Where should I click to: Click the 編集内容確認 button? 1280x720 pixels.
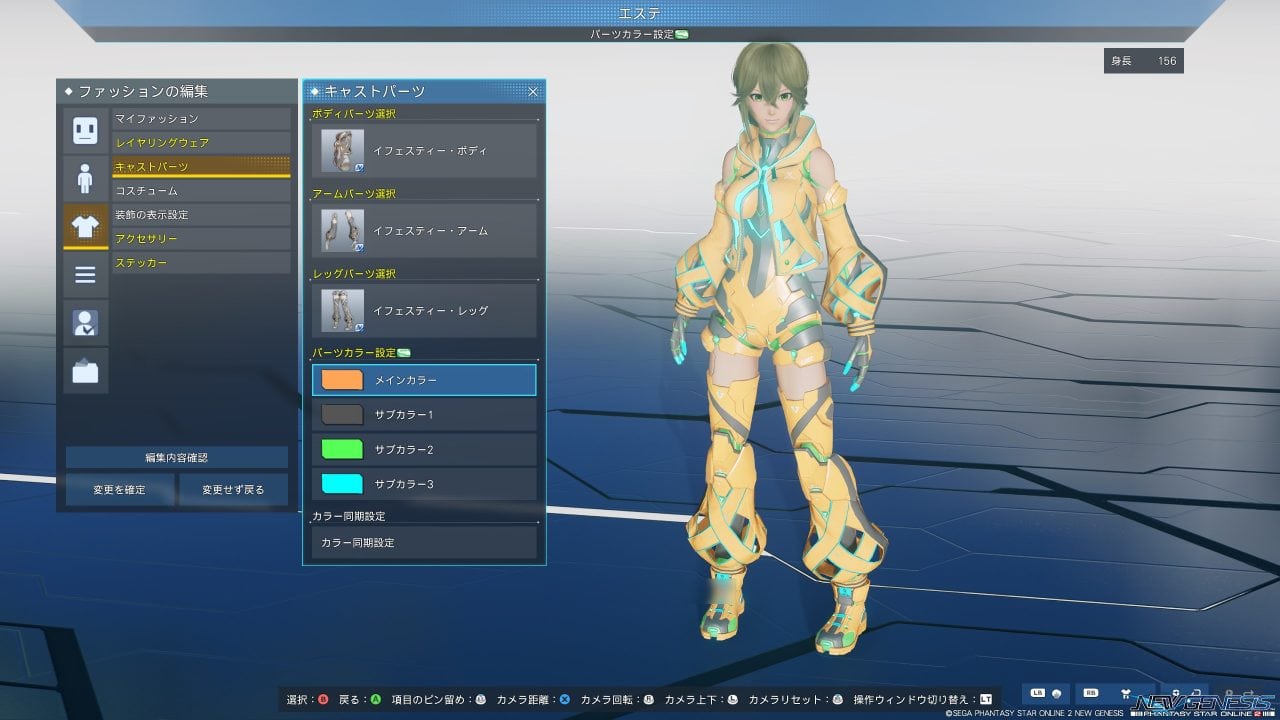pyautogui.click(x=177, y=457)
